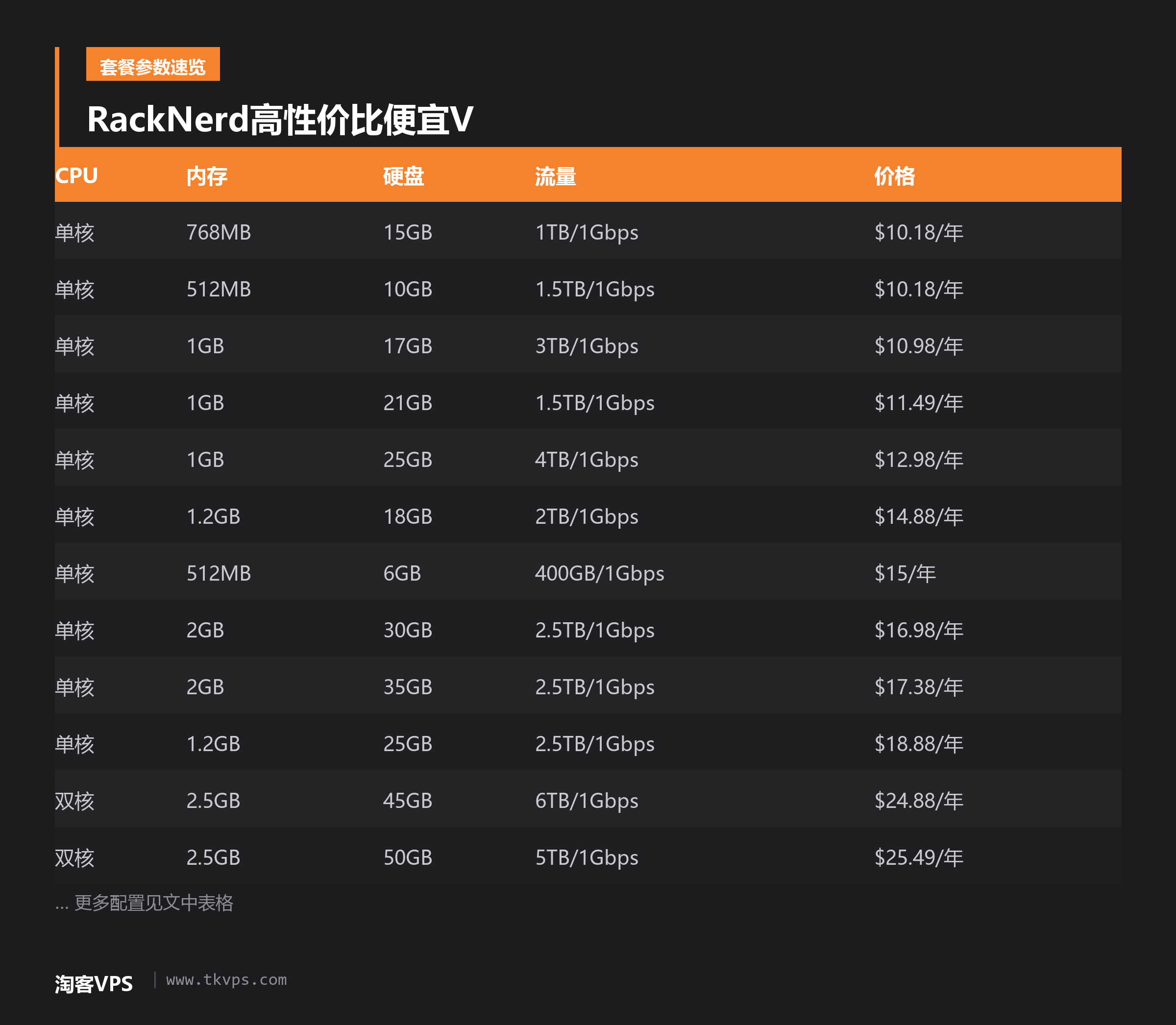Click the 10GB disk cell
Image resolution: width=1176 pixels, height=1025 pixels.
(408, 289)
